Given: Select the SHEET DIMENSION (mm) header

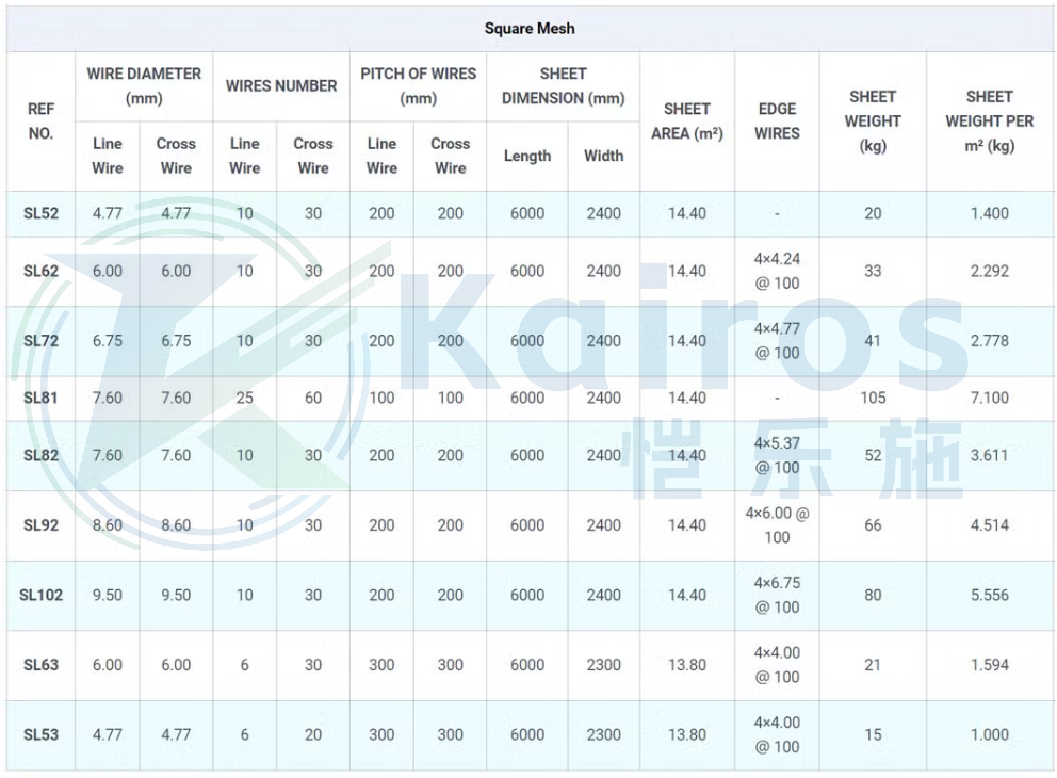Looking at the screenshot, I should (563, 86).
